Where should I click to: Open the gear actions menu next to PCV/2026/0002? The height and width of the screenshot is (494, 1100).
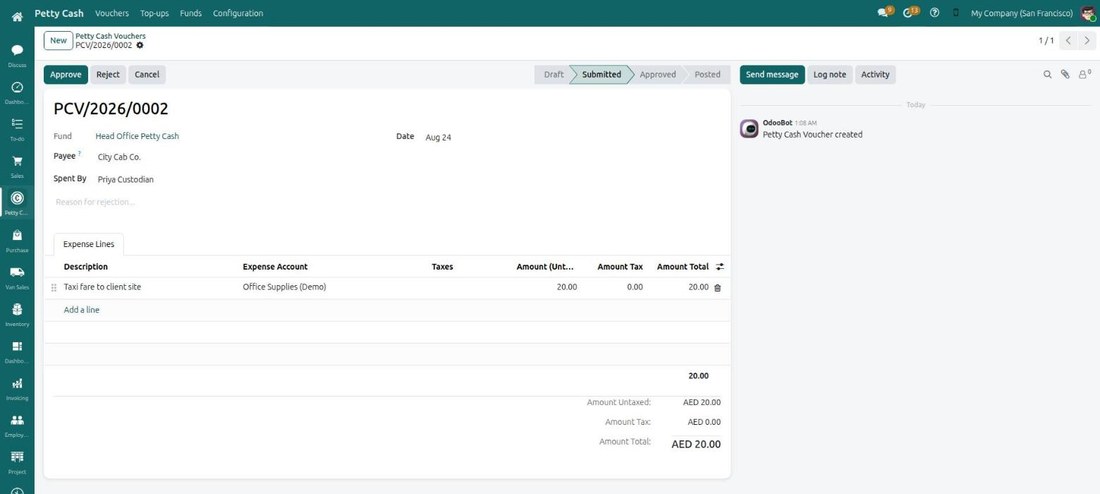[140, 45]
